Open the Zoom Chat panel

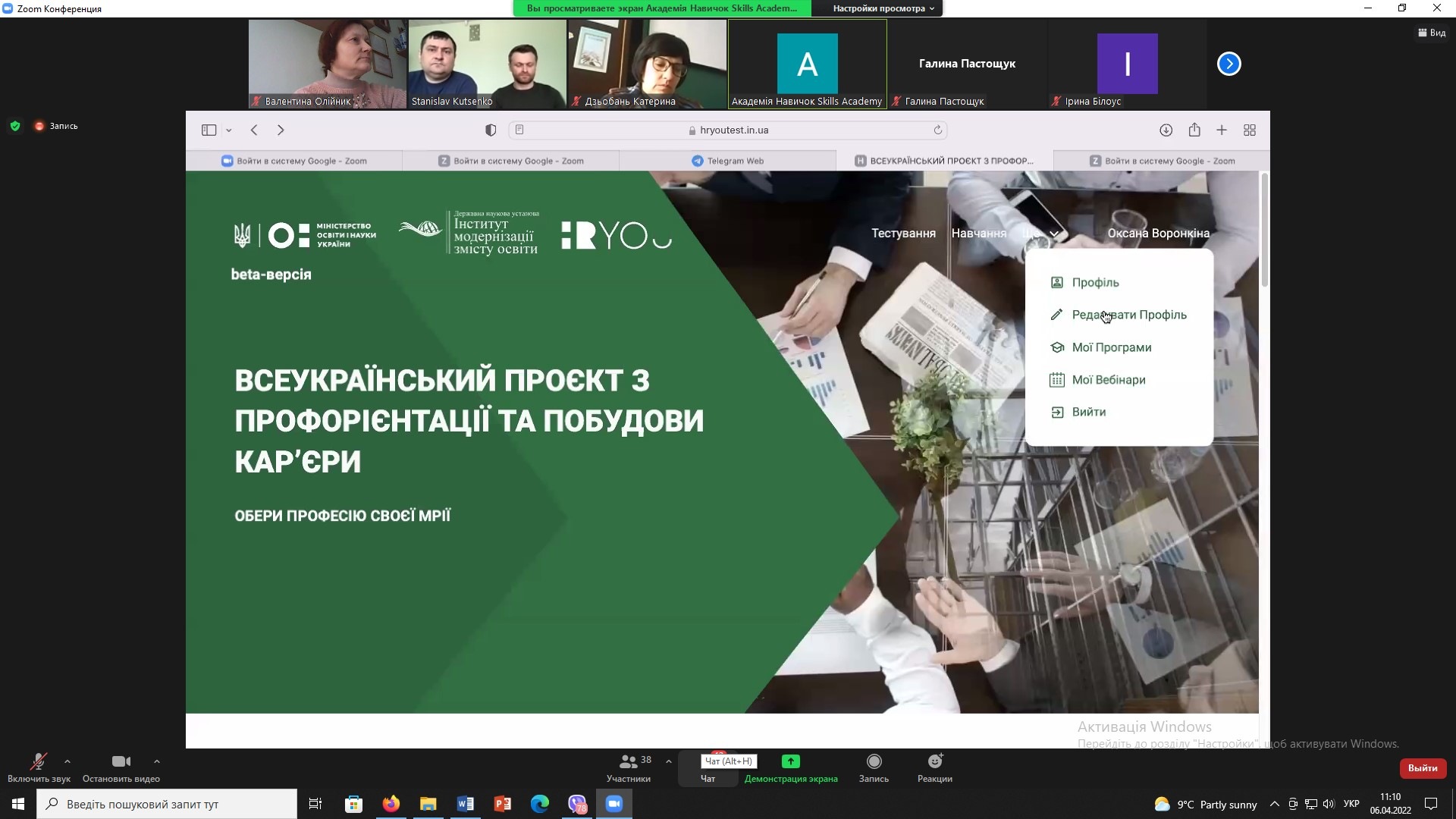click(x=708, y=778)
